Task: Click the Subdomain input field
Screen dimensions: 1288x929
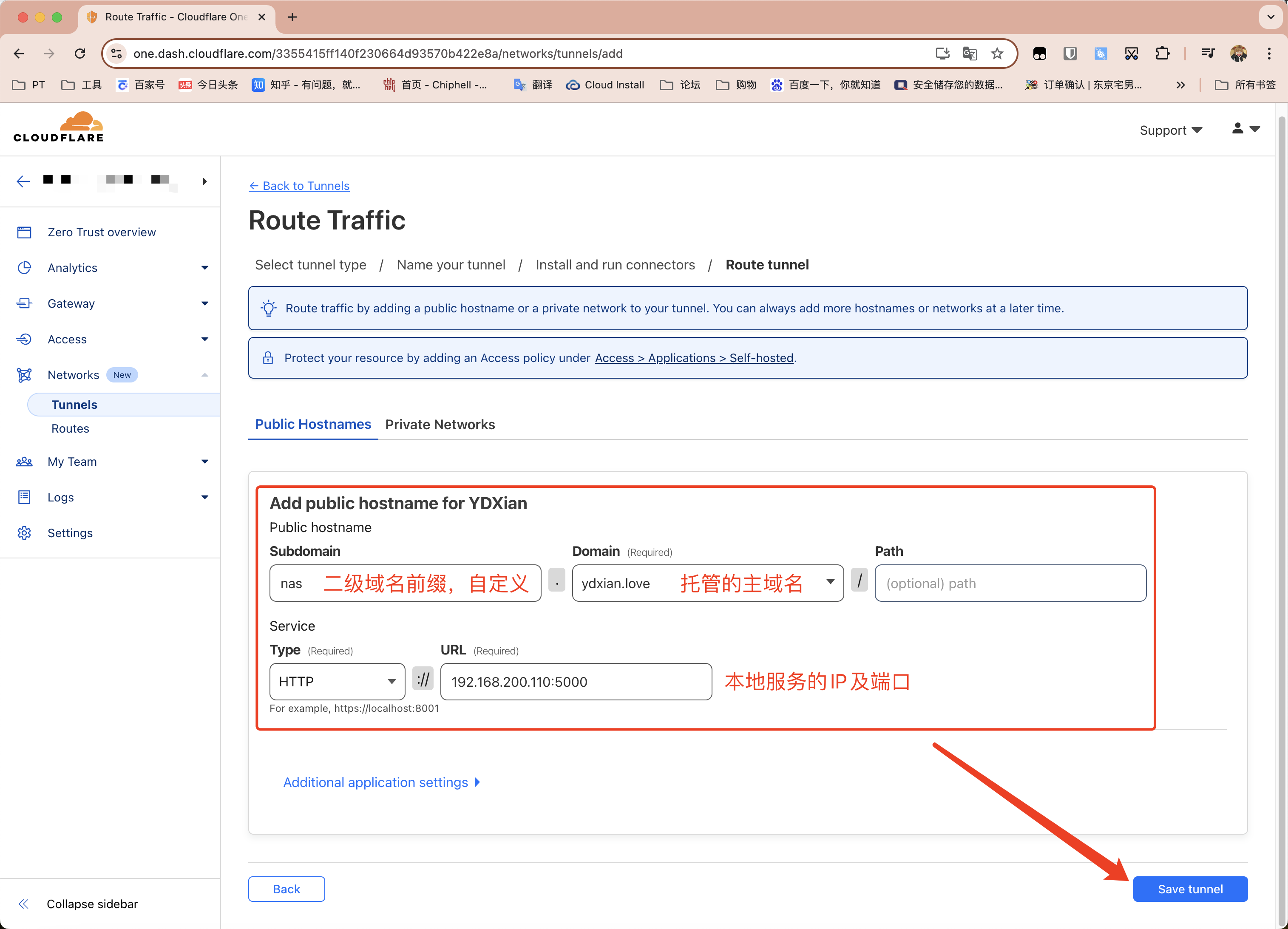Action: 405,583
